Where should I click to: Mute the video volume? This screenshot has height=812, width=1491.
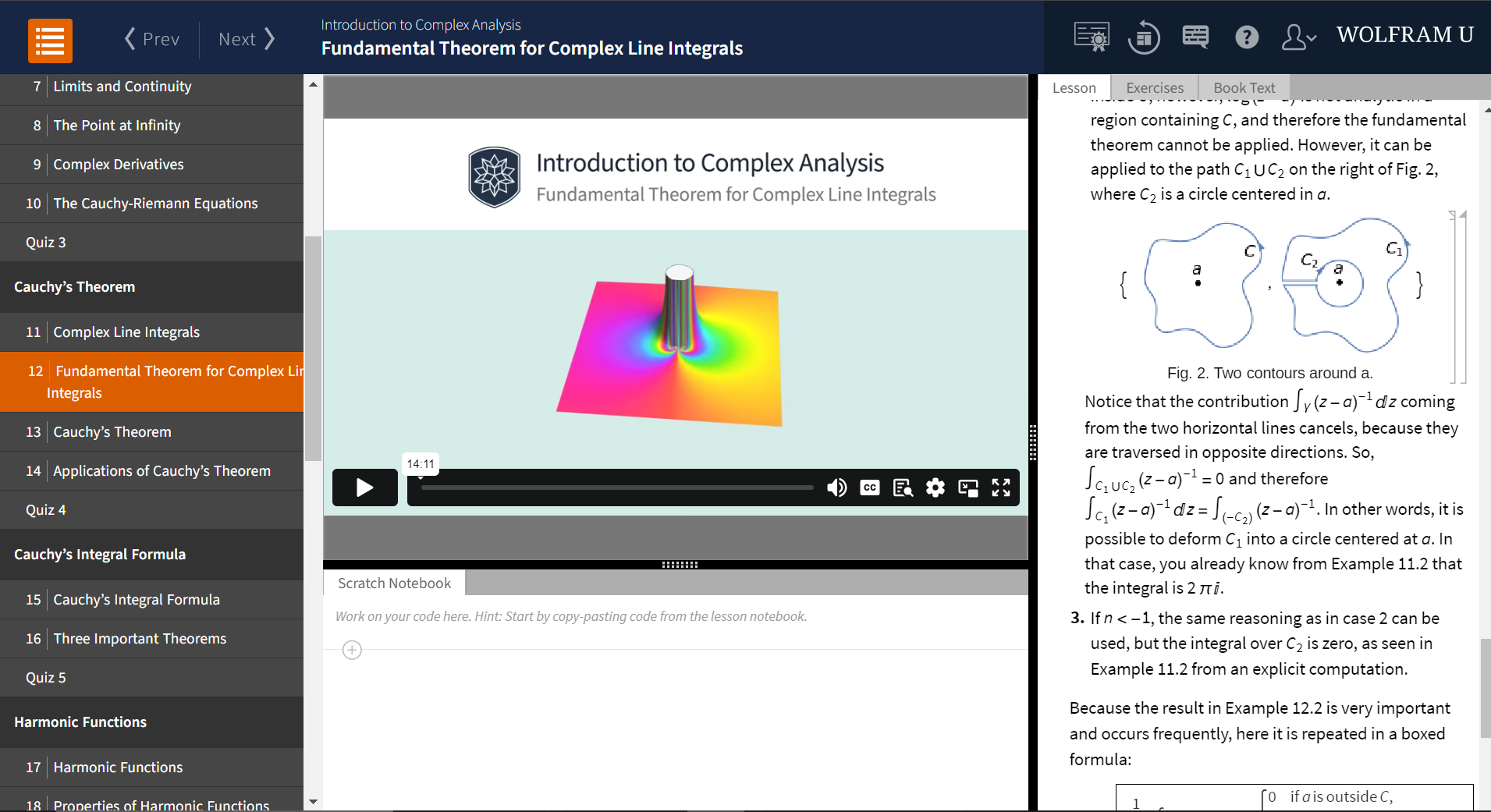click(836, 488)
